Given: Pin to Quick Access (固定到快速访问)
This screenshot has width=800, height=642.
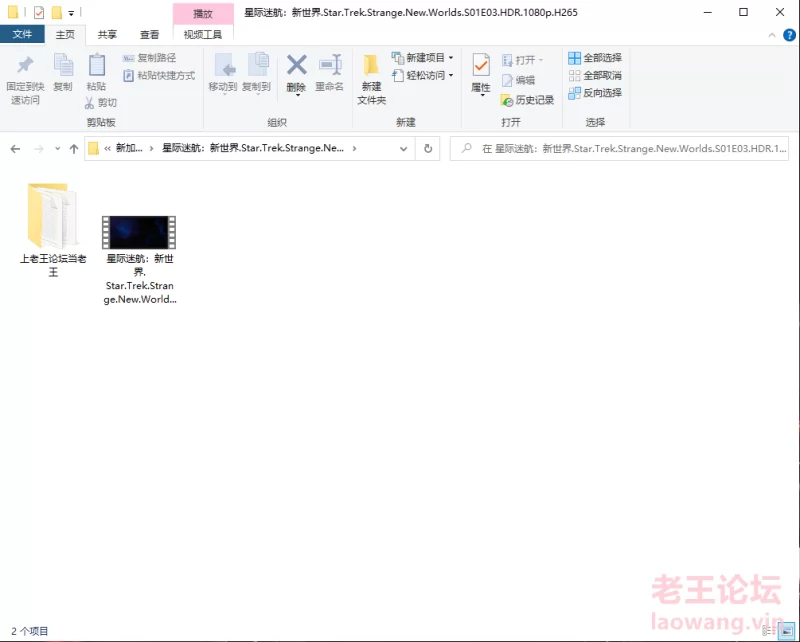Looking at the screenshot, I should coord(25,80).
